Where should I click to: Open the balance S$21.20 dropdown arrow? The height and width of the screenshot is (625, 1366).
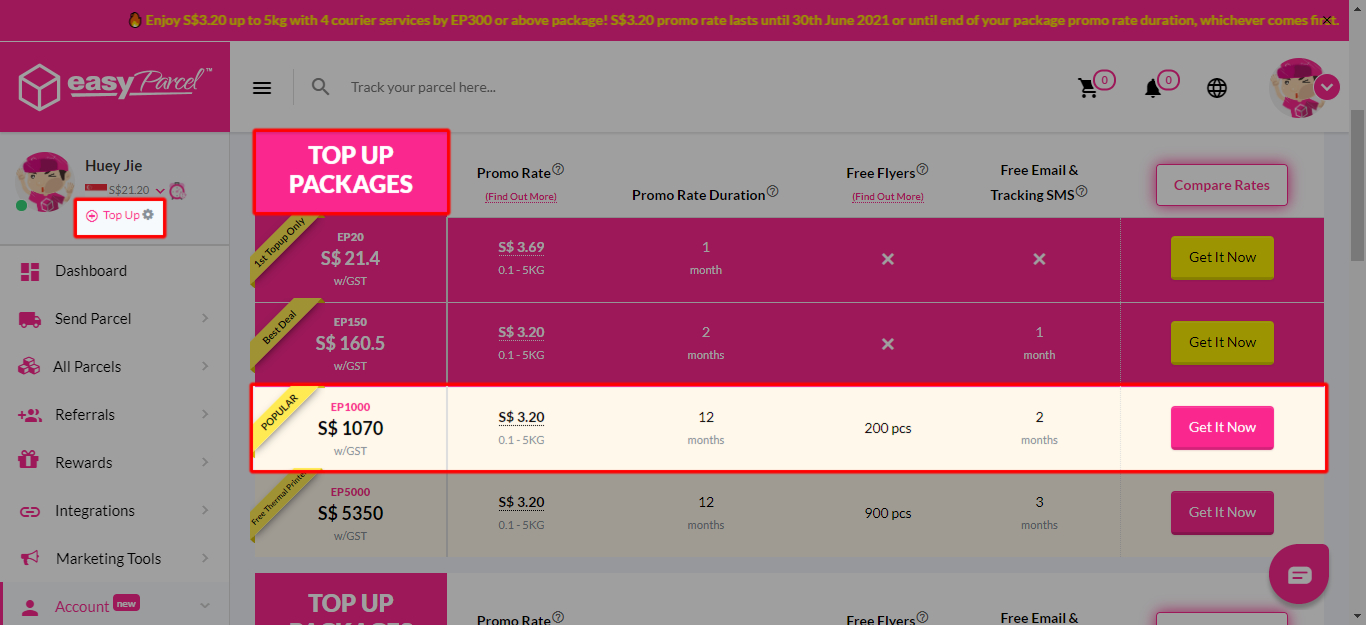[x=160, y=189]
